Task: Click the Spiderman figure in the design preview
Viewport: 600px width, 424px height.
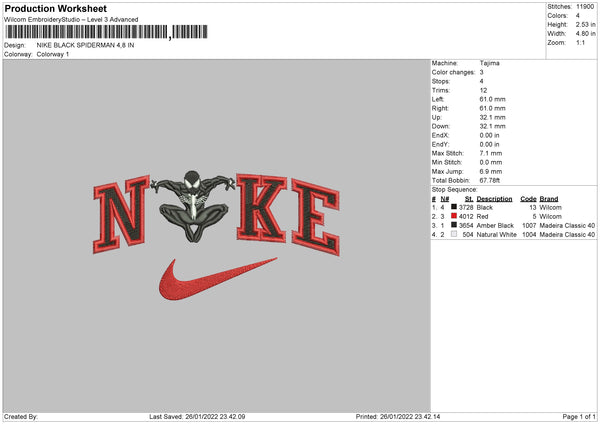Action: click(x=193, y=206)
